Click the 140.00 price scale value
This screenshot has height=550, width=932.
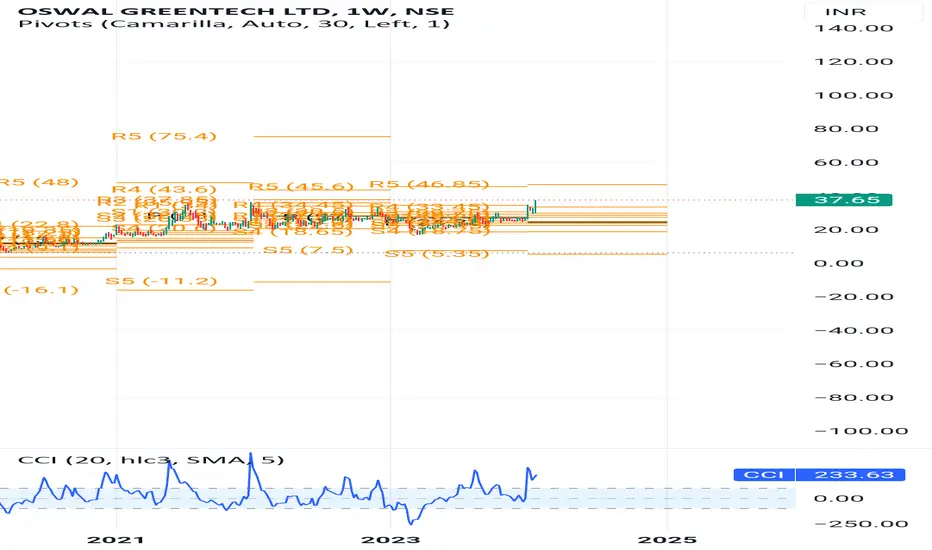[854, 28]
